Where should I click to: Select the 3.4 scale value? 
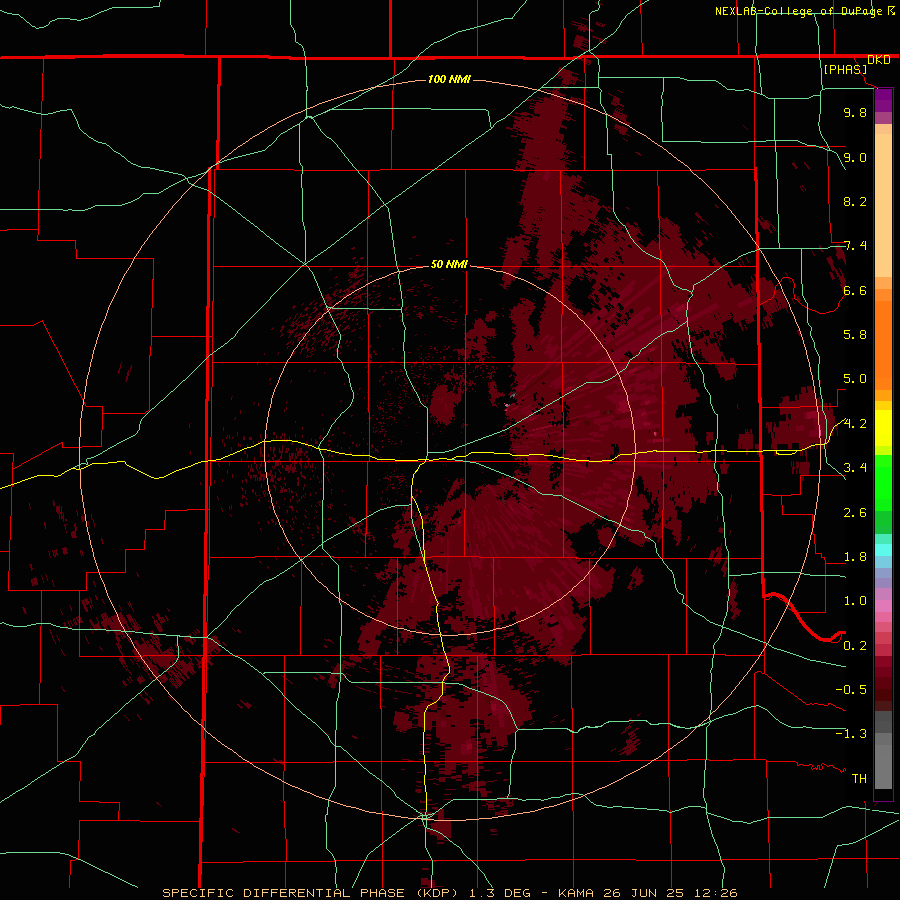pos(855,468)
